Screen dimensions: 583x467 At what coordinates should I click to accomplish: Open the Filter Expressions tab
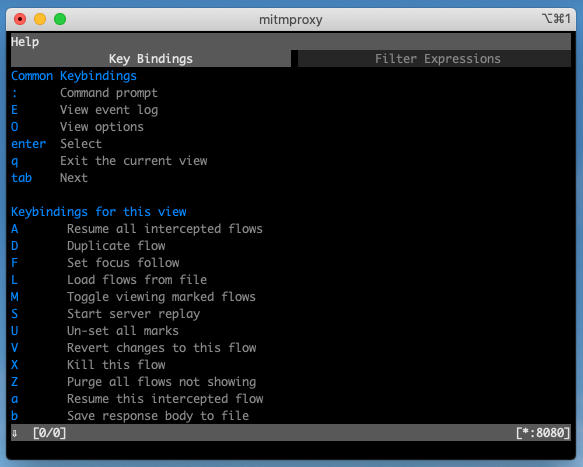point(434,59)
